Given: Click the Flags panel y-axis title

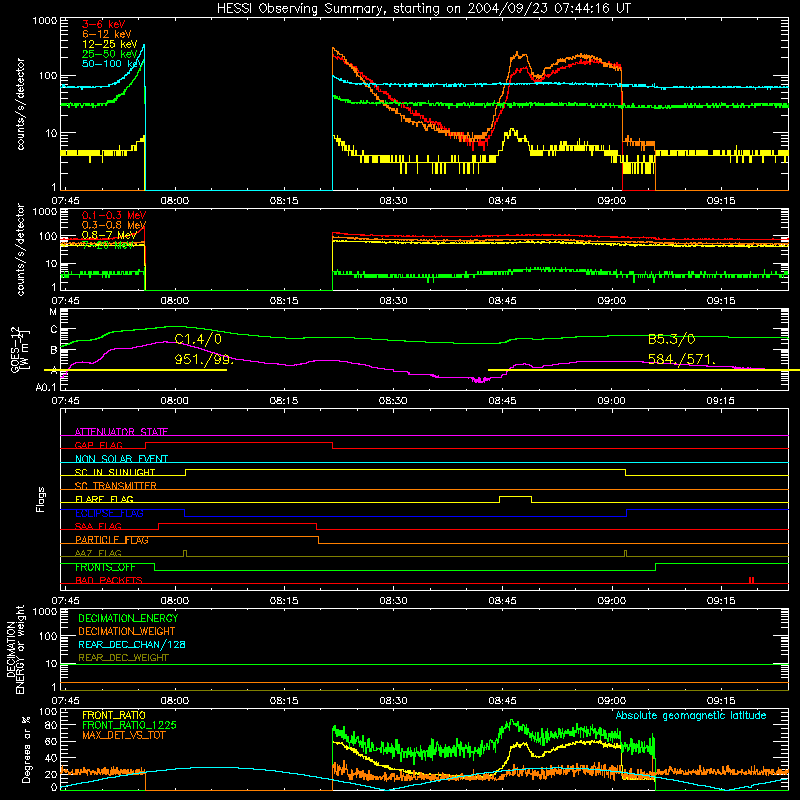Looking at the screenshot, I should click(41, 499).
